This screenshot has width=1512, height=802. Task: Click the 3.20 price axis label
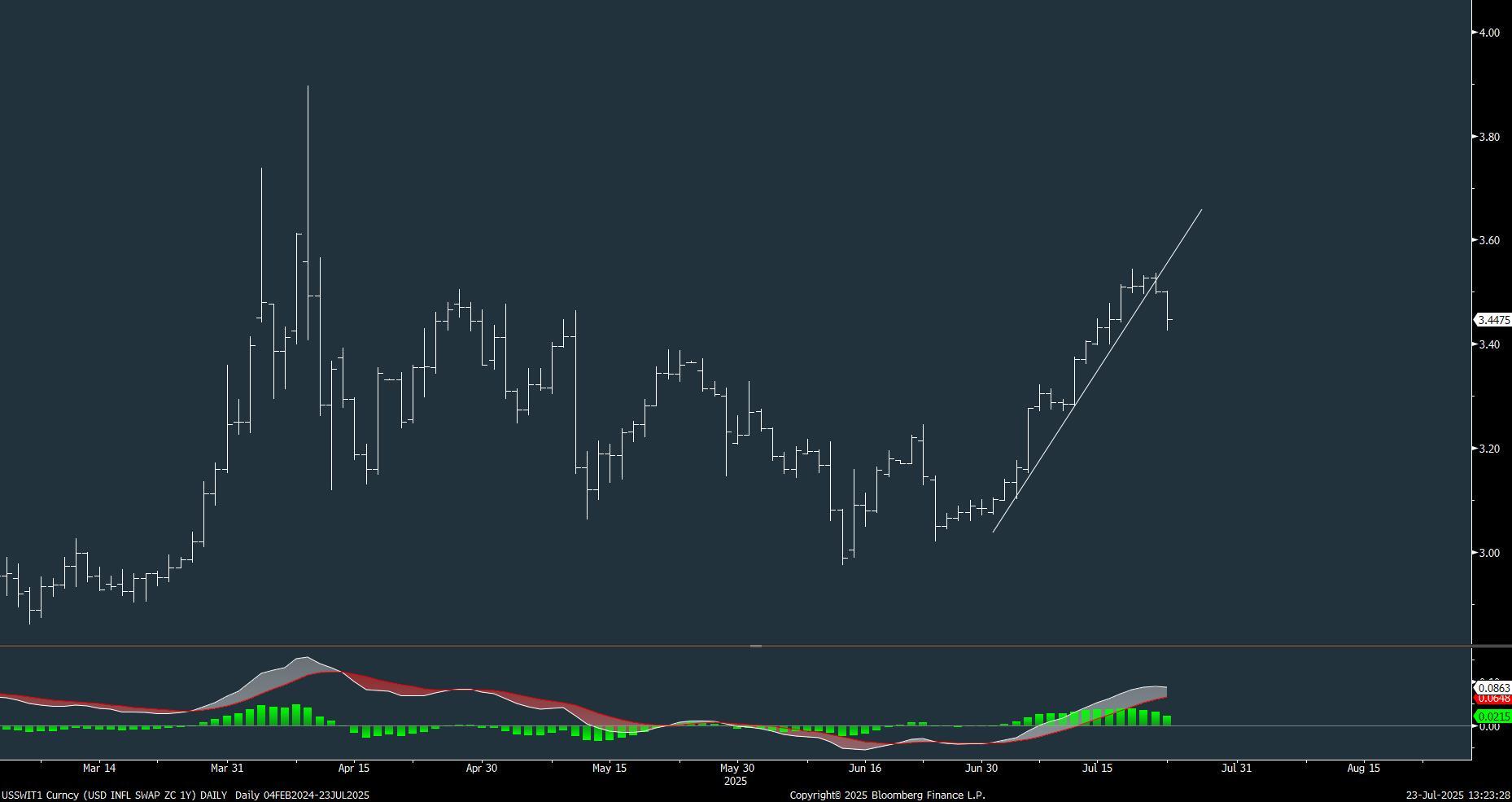click(1489, 449)
